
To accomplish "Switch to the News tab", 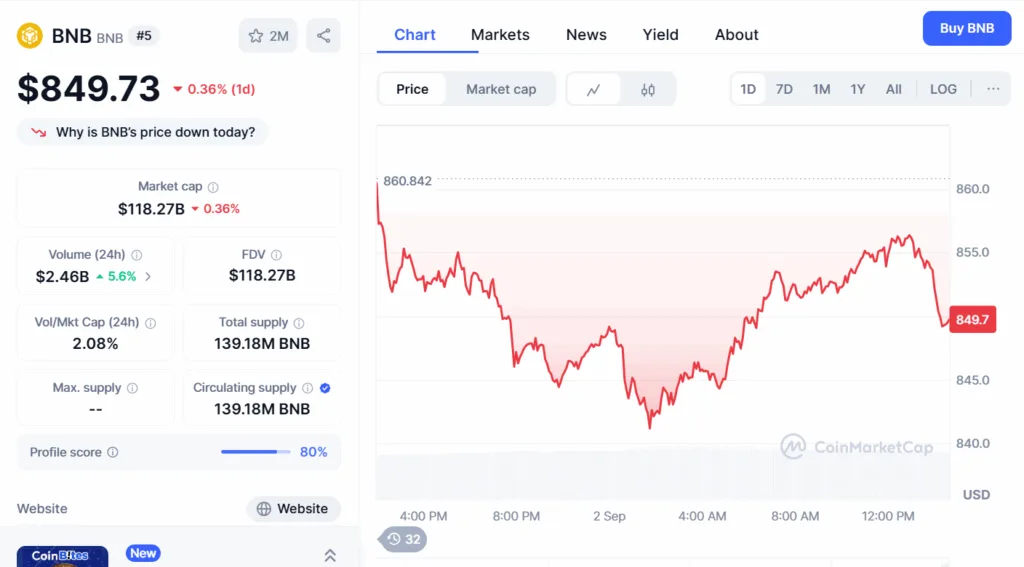I will tap(586, 35).
